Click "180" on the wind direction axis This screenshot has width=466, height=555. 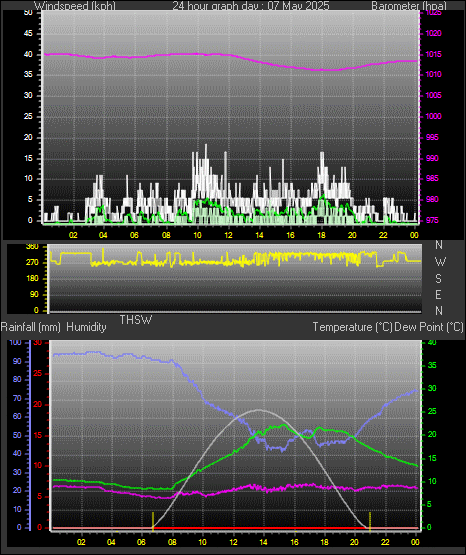coord(32,279)
